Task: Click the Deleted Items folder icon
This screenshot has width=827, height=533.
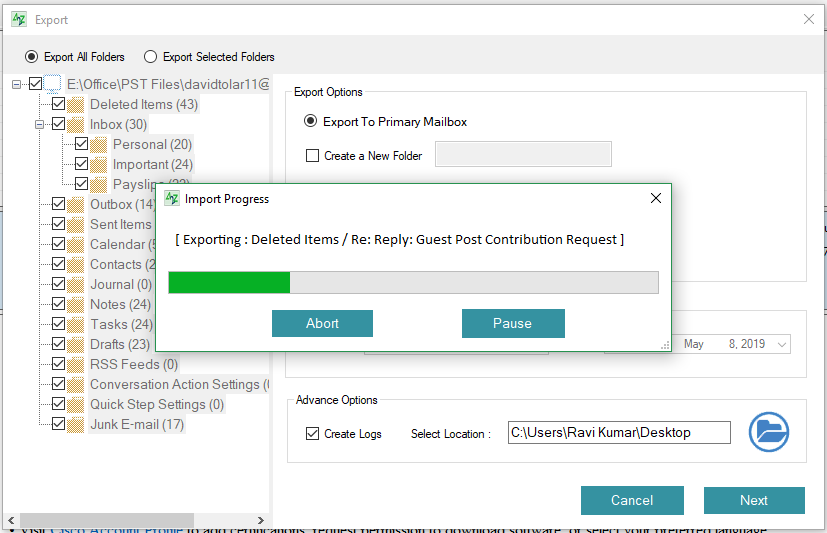Action: [x=76, y=104]
